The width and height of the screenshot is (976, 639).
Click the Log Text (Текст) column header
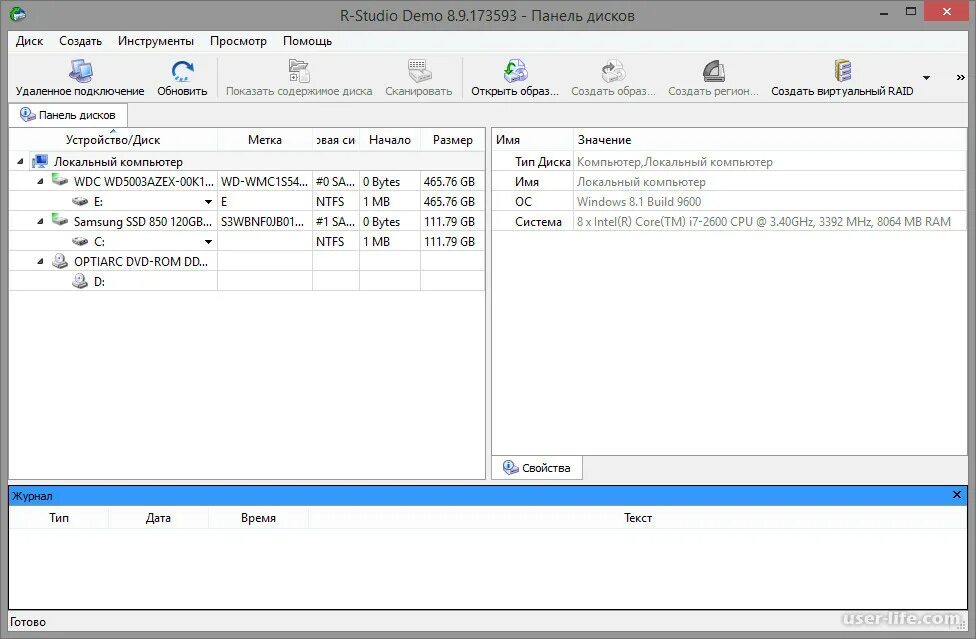tap(637, 518)
